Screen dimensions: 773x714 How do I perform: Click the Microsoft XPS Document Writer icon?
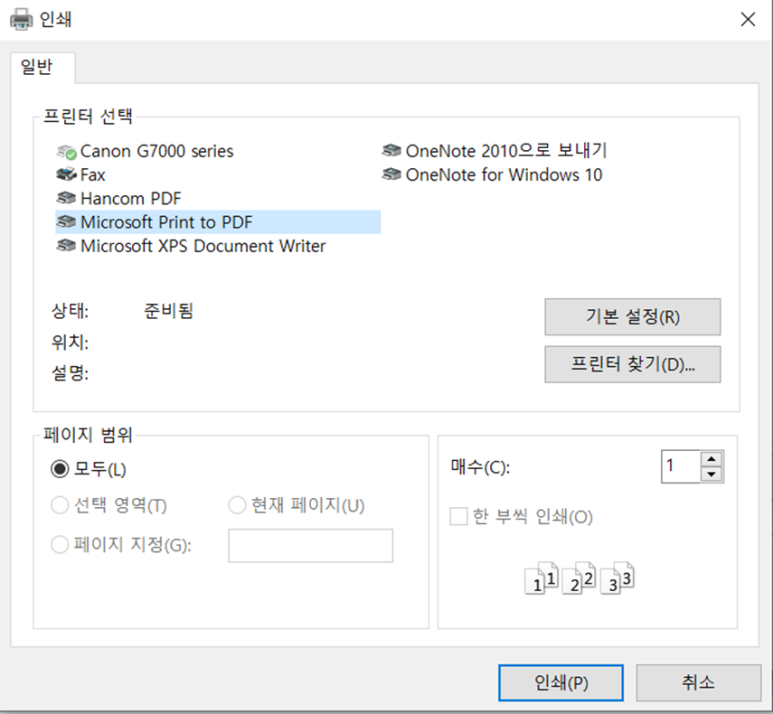tap(67, 246)
